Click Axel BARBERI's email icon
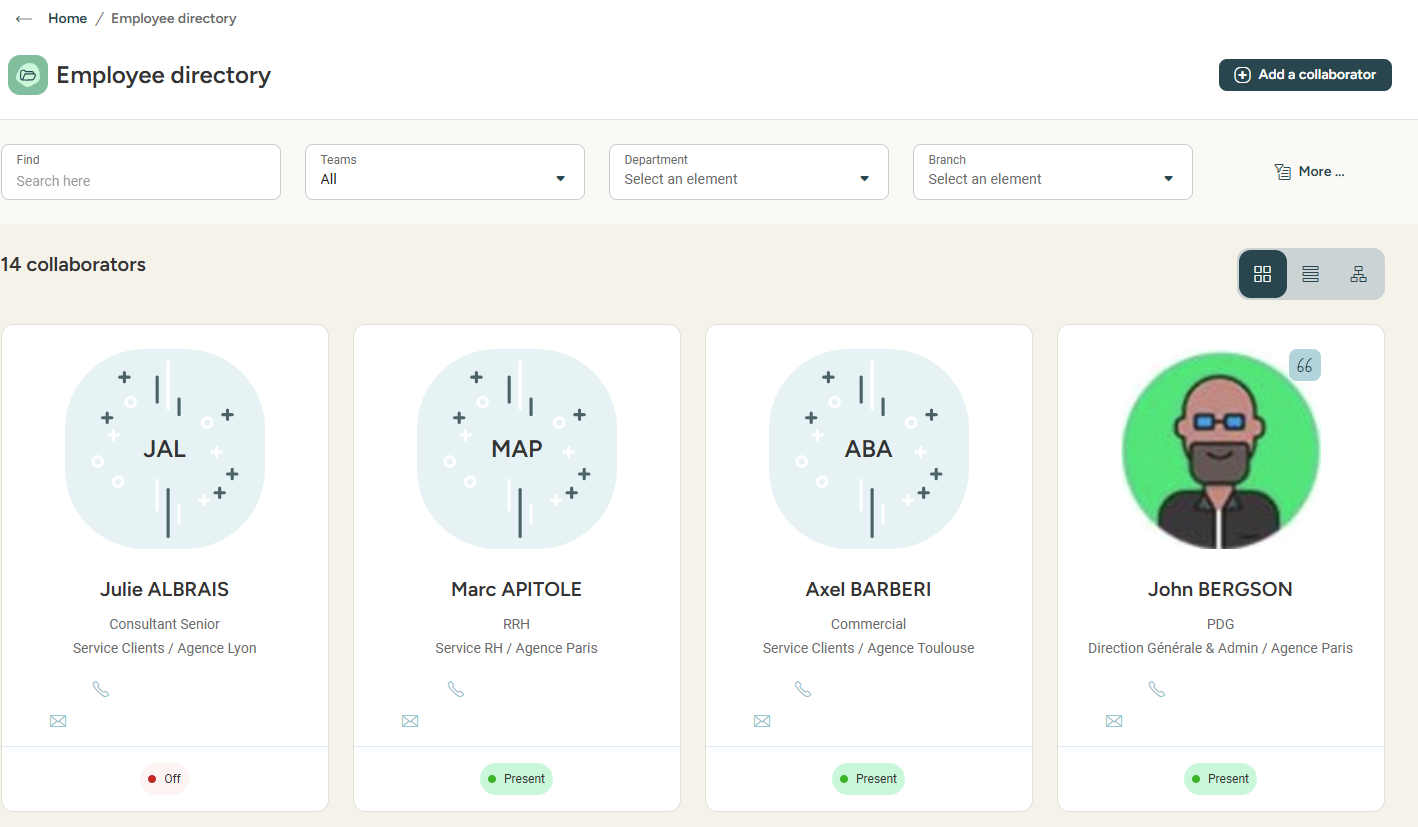This screenshot has width=1418, height=827. [762, 721]
